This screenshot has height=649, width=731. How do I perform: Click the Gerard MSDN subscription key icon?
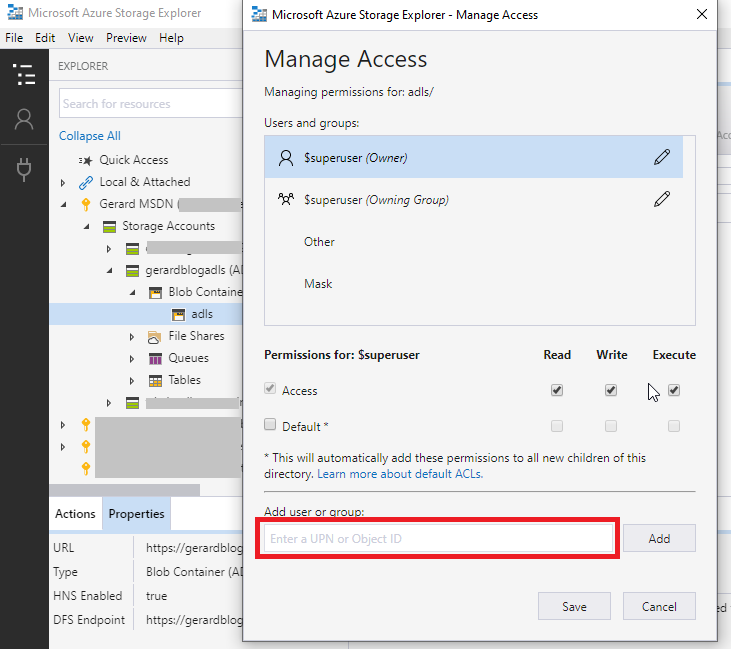point(86,204)
